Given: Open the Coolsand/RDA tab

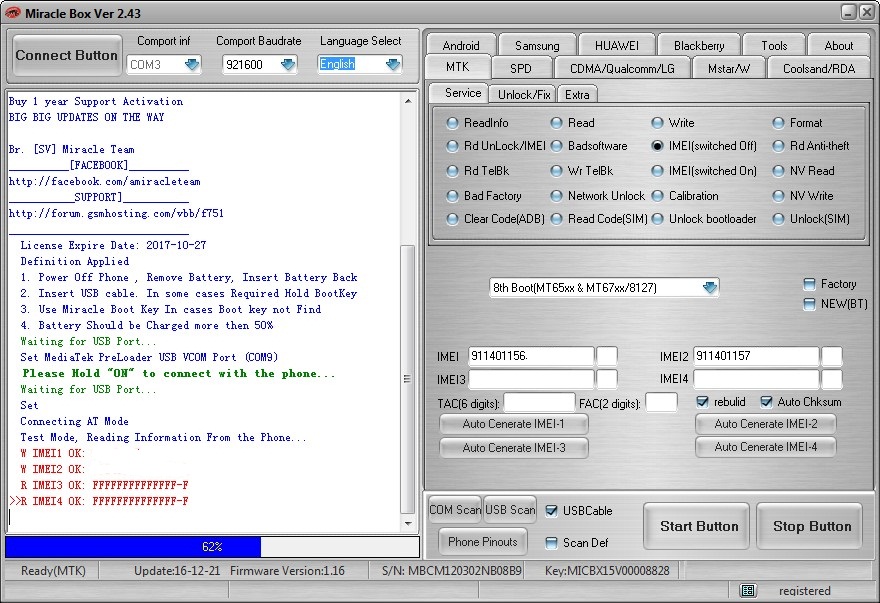Looking at the screenshot, I should [x=819, y=68].
